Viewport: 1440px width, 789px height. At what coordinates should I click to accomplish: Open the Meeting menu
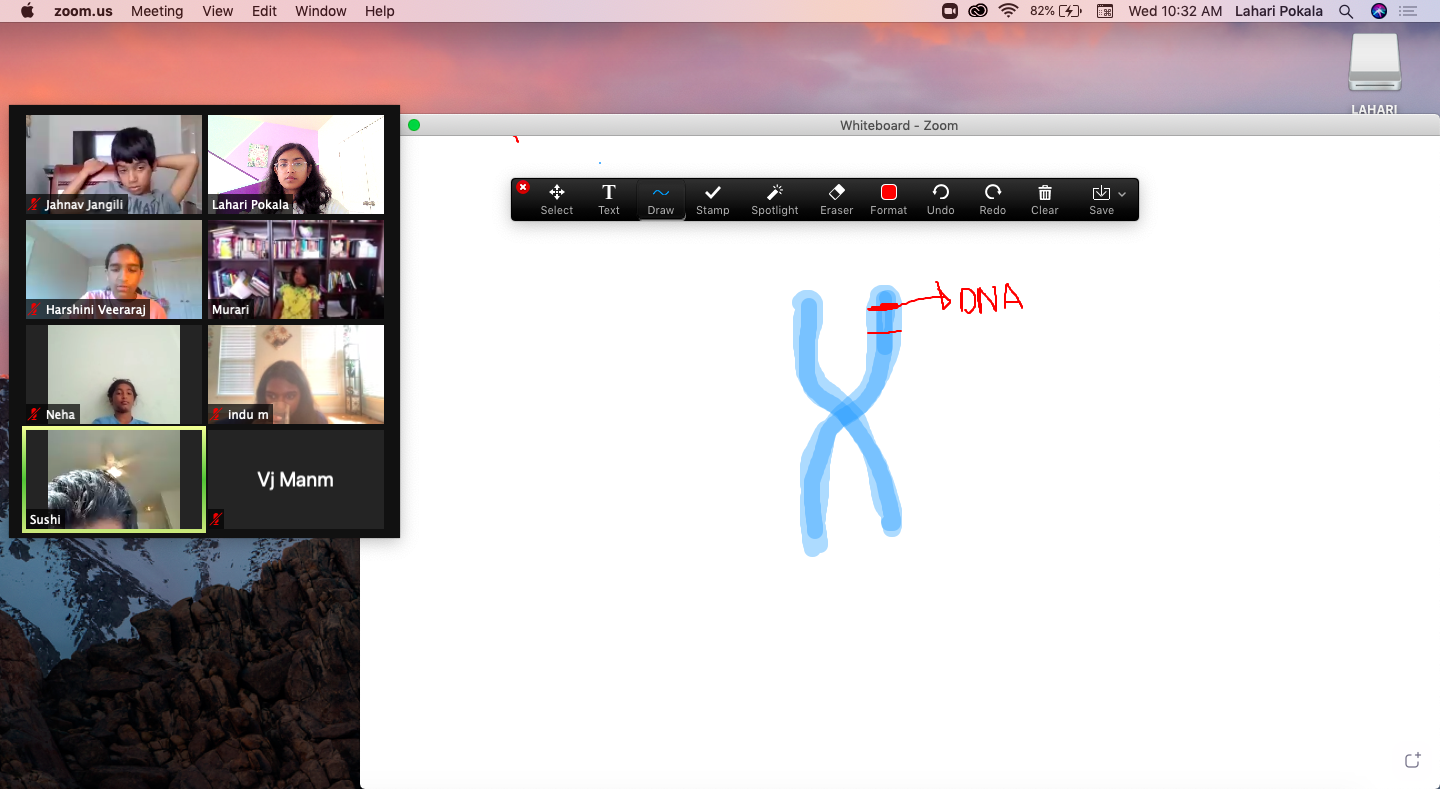point(157,11)
